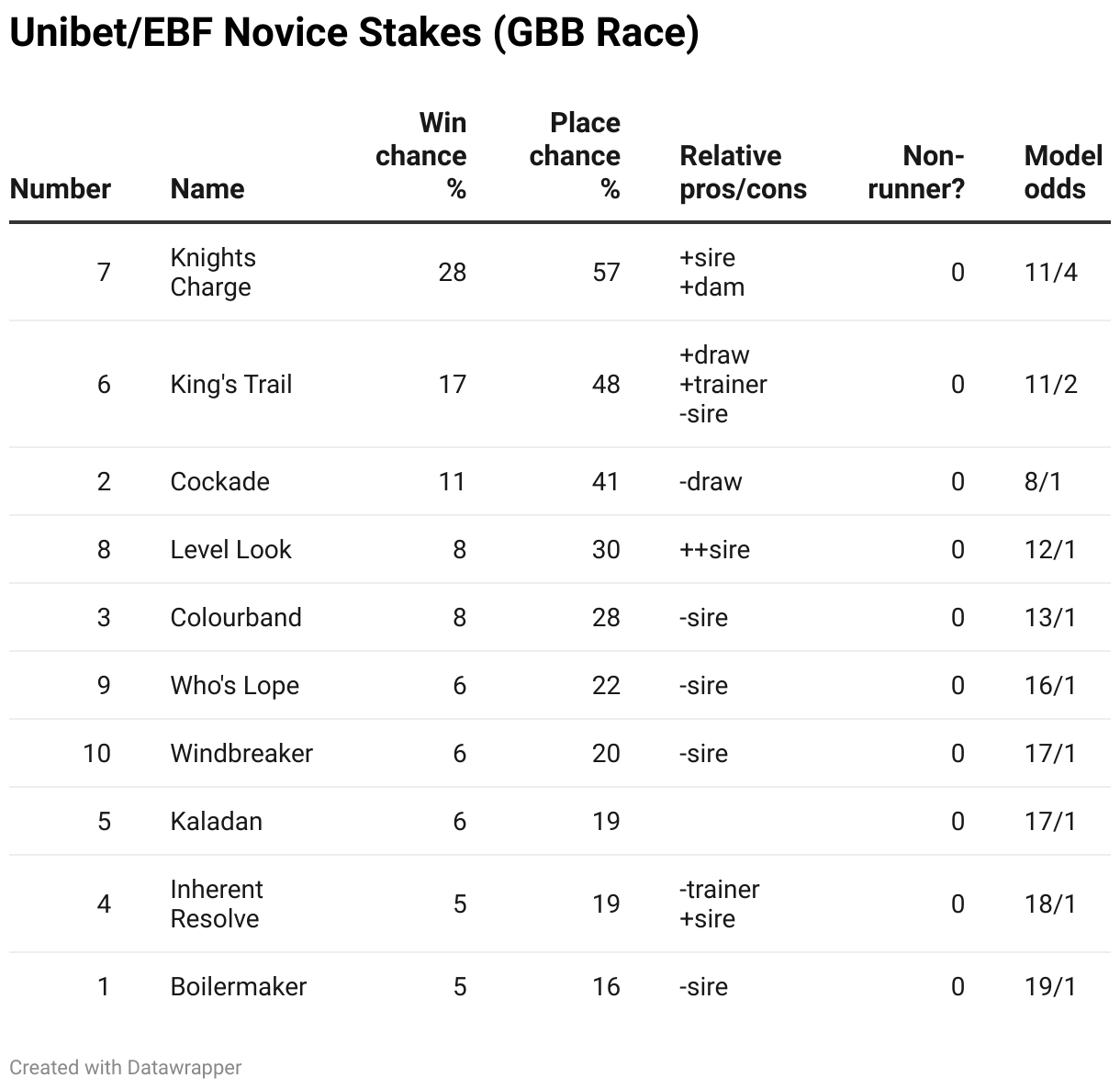Click the Name column header
Viewport: 1120px width, 1089px height.
tap(207, 189)
